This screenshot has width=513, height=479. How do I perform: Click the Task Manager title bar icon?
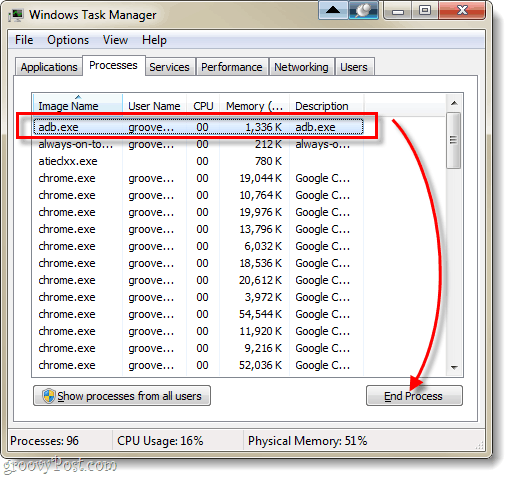[16, 15]
